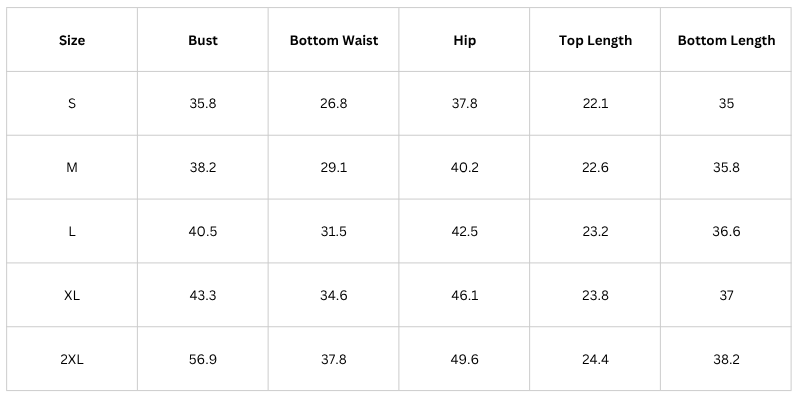Click the S size row label
This screenshot has height=400, width=800.
72,104
